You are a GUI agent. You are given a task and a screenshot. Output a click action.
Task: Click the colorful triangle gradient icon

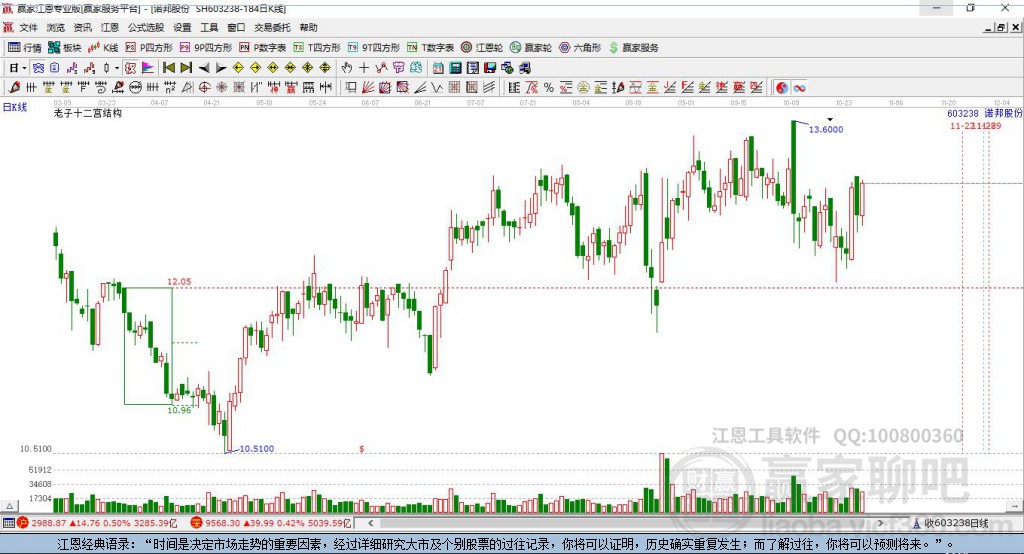[148, 68]
